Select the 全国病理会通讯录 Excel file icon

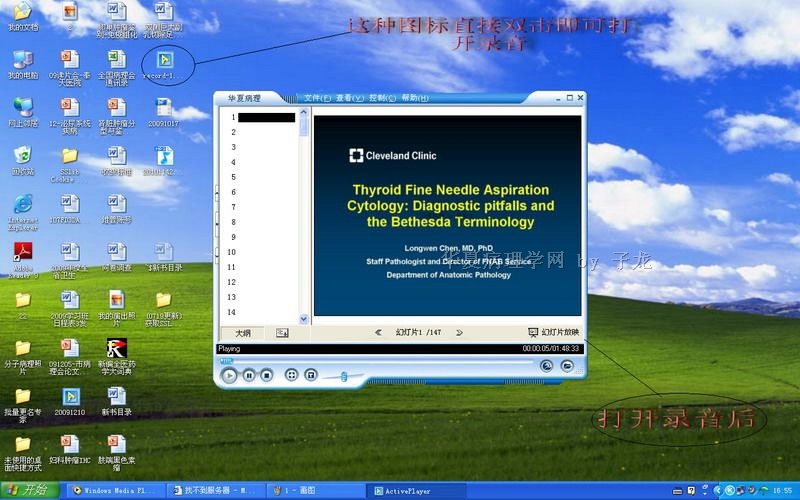tap(117, 68)
